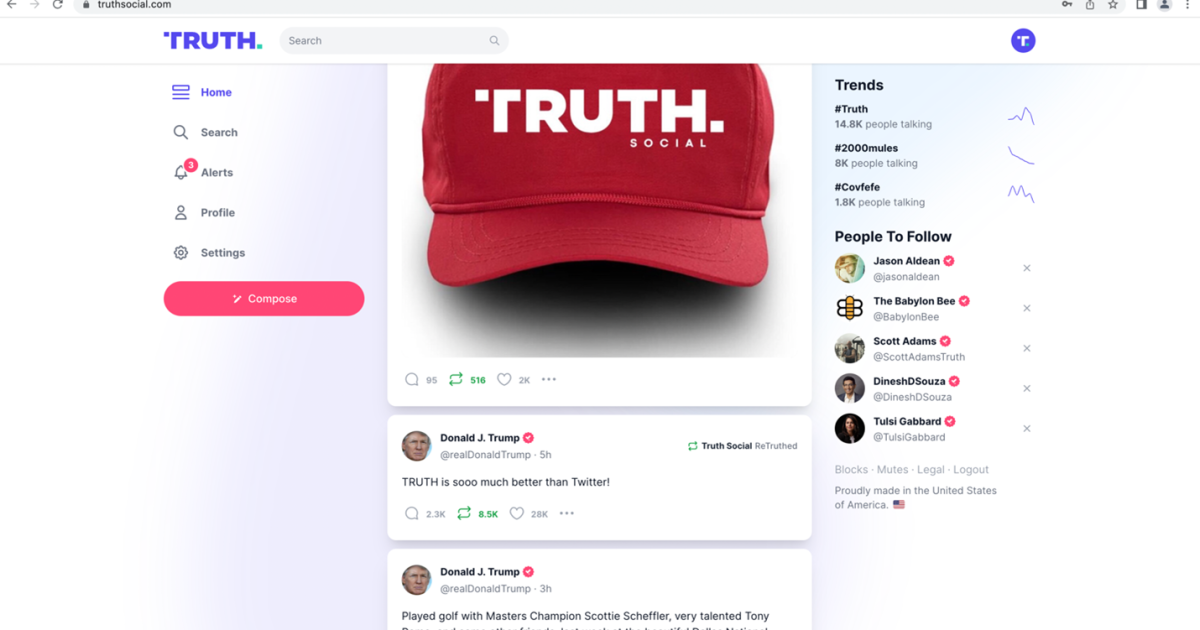Open more options on Trump's Twitter post
This screenshot has height=630, width=1200.
tap(567, 514)
